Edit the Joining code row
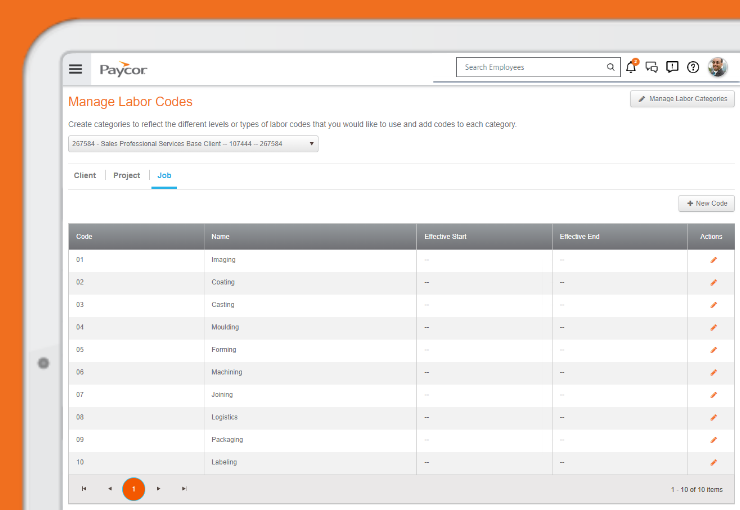 coord(714,395)
